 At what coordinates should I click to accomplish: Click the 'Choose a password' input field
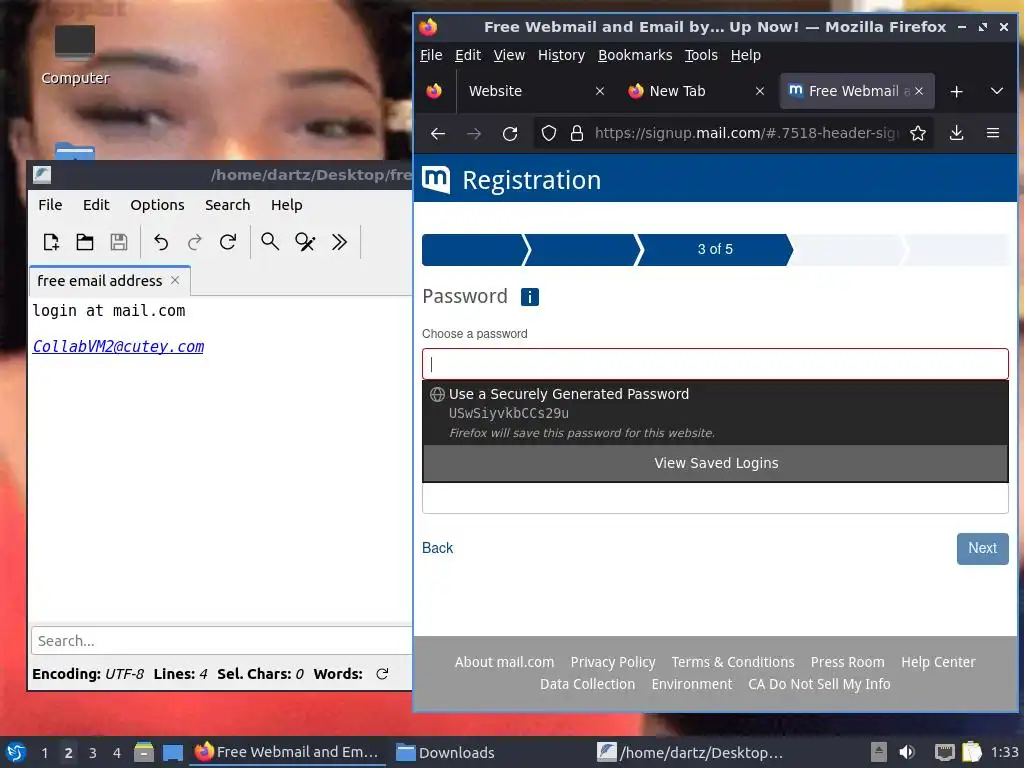pyautogui.click(x=715, y=364)
